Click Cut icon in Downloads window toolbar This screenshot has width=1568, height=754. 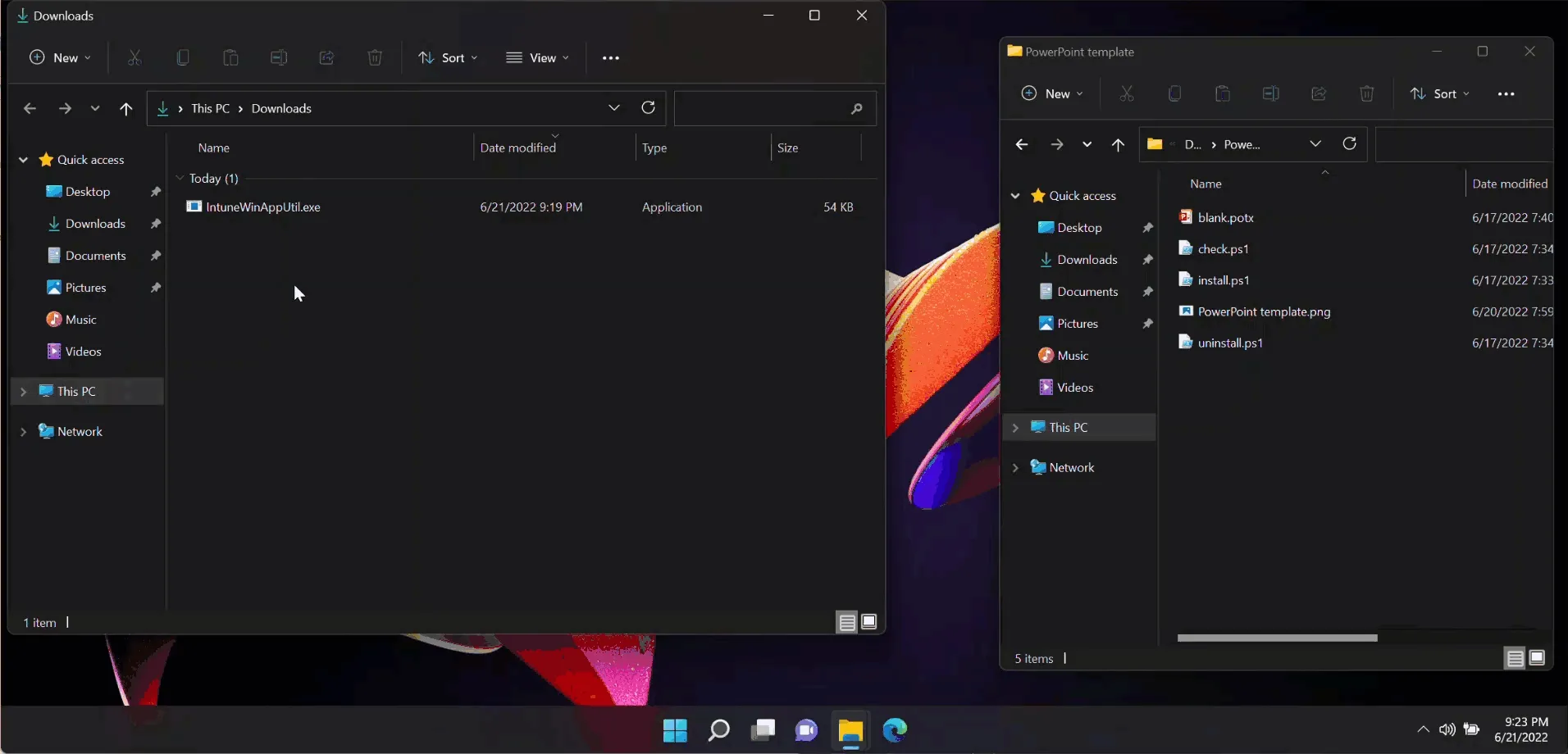(x=134, y=57)
